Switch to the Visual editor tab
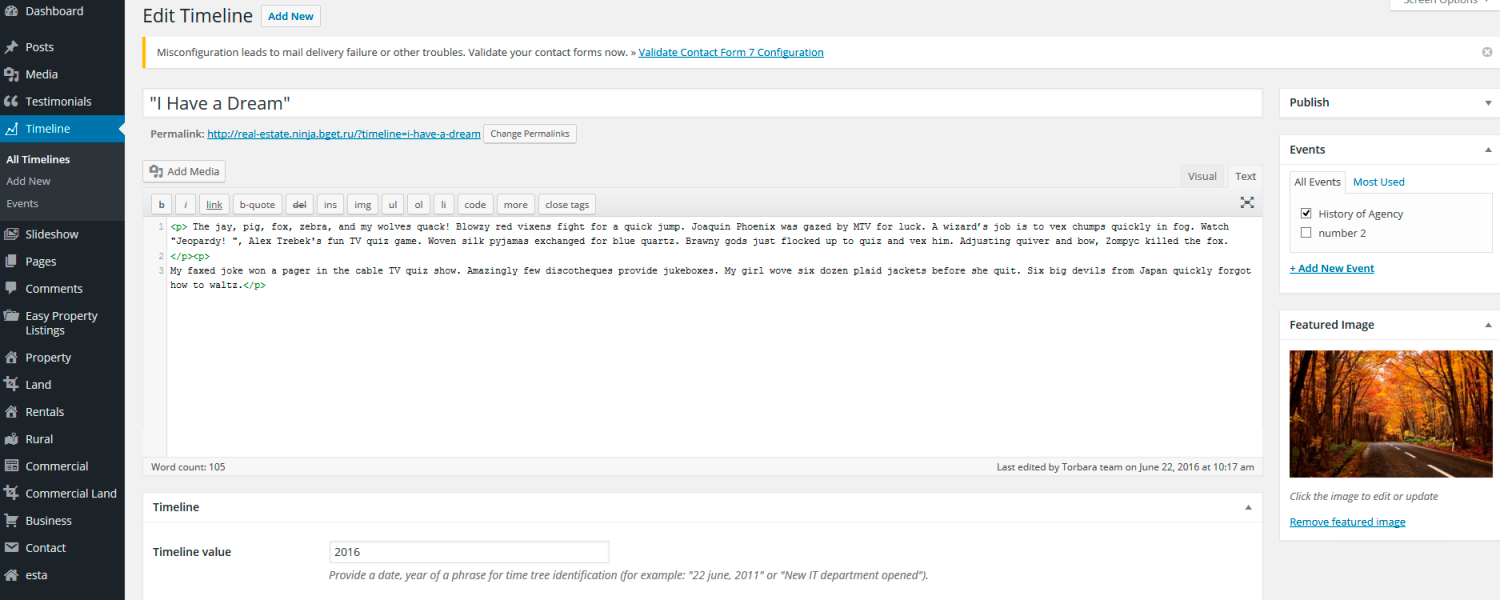Image resolution: width=1500 pixels, height=600 pixels. pos(1202,177)
